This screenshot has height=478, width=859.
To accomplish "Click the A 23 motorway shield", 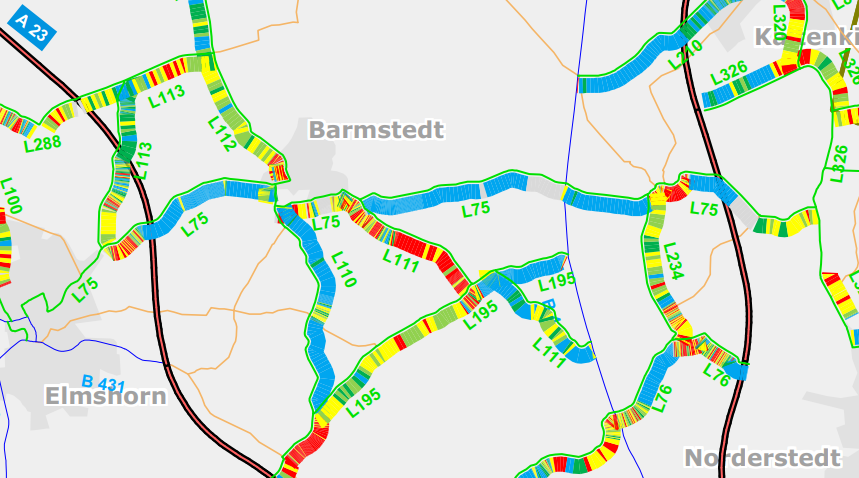I will point(32,27).
